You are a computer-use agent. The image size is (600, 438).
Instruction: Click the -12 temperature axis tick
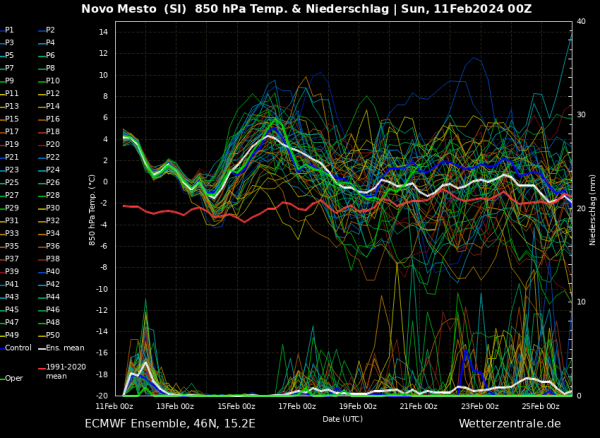(x=102, y=310)
